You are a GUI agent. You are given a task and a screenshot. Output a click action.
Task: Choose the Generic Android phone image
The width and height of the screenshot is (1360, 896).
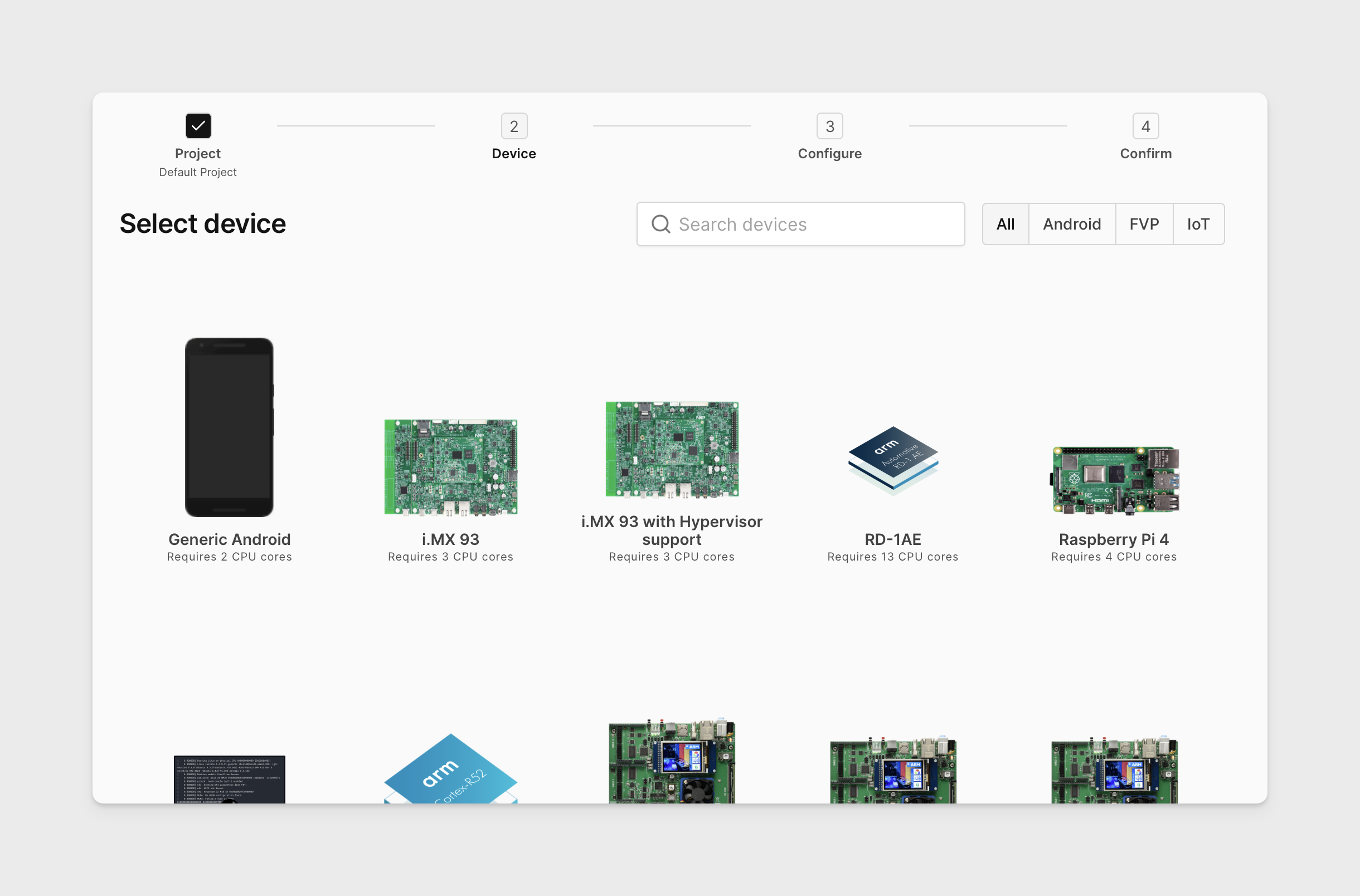[229, 427]
